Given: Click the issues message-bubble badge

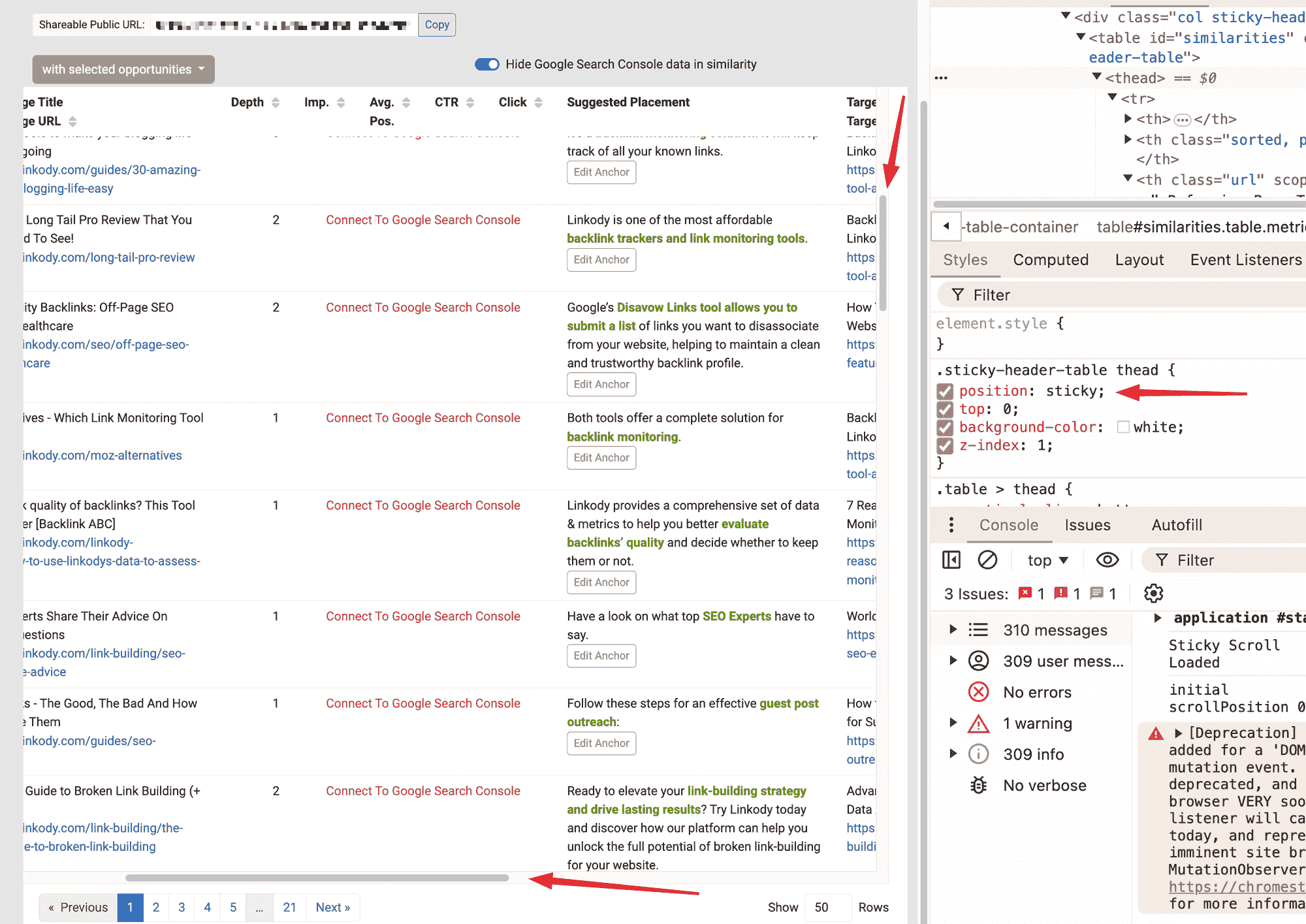Looking at the screenshot, I should coord(1096,593).
